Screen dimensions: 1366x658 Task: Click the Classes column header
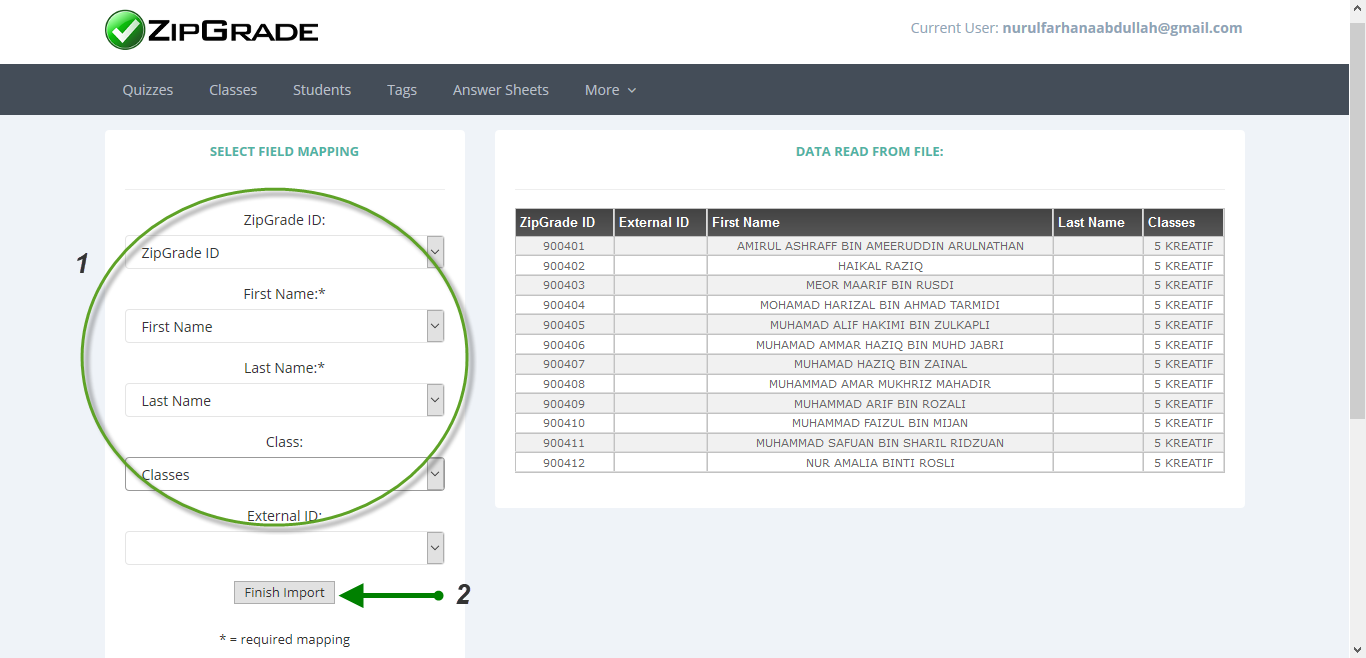(x=1184, y=223)
